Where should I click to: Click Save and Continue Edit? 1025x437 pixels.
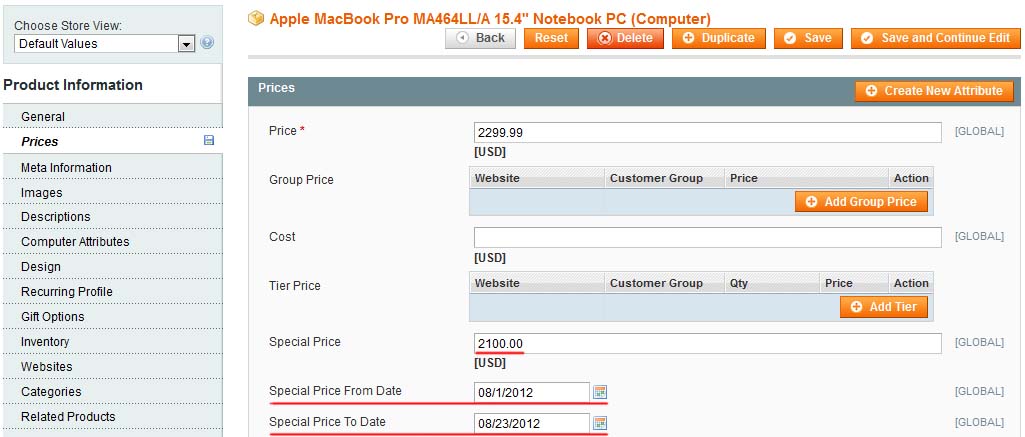tap(935, 38)
